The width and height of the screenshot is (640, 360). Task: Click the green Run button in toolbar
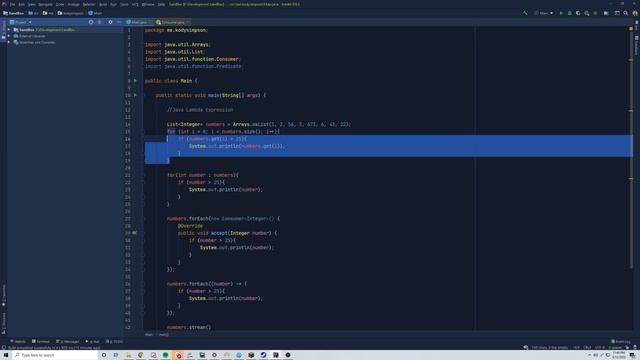(561, 13)
